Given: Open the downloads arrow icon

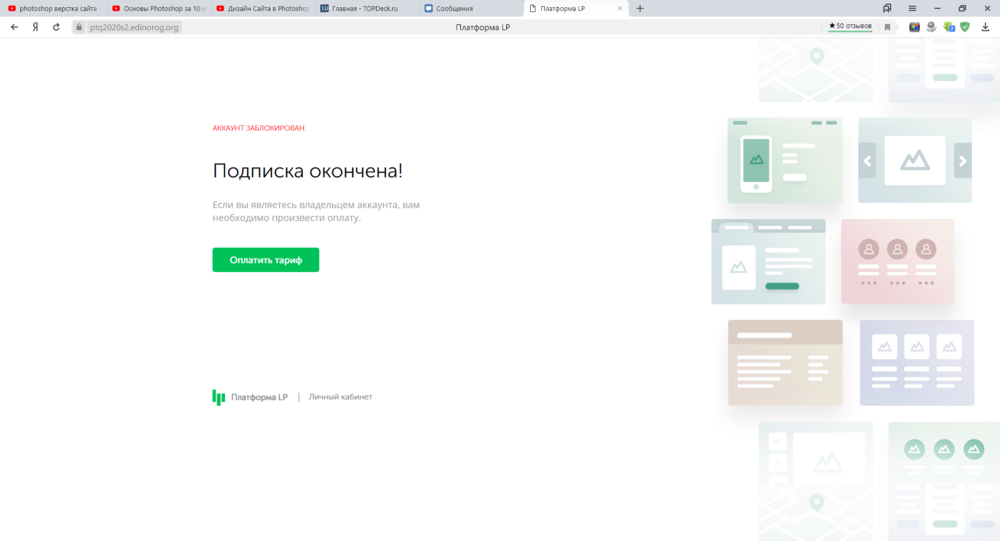Looking at the screenshot, I should point(985,27).
